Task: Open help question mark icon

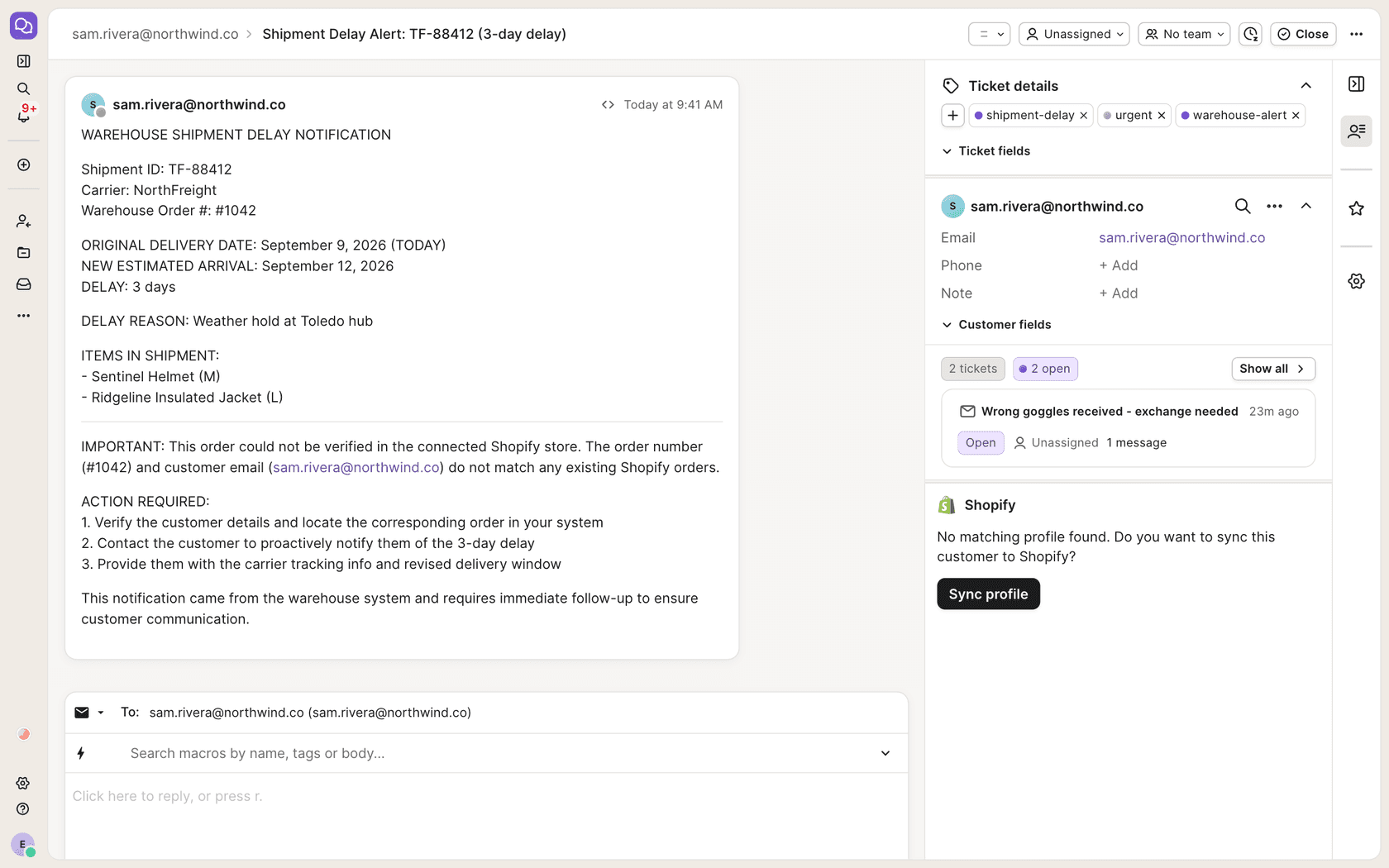Action: tap(23, 809)
